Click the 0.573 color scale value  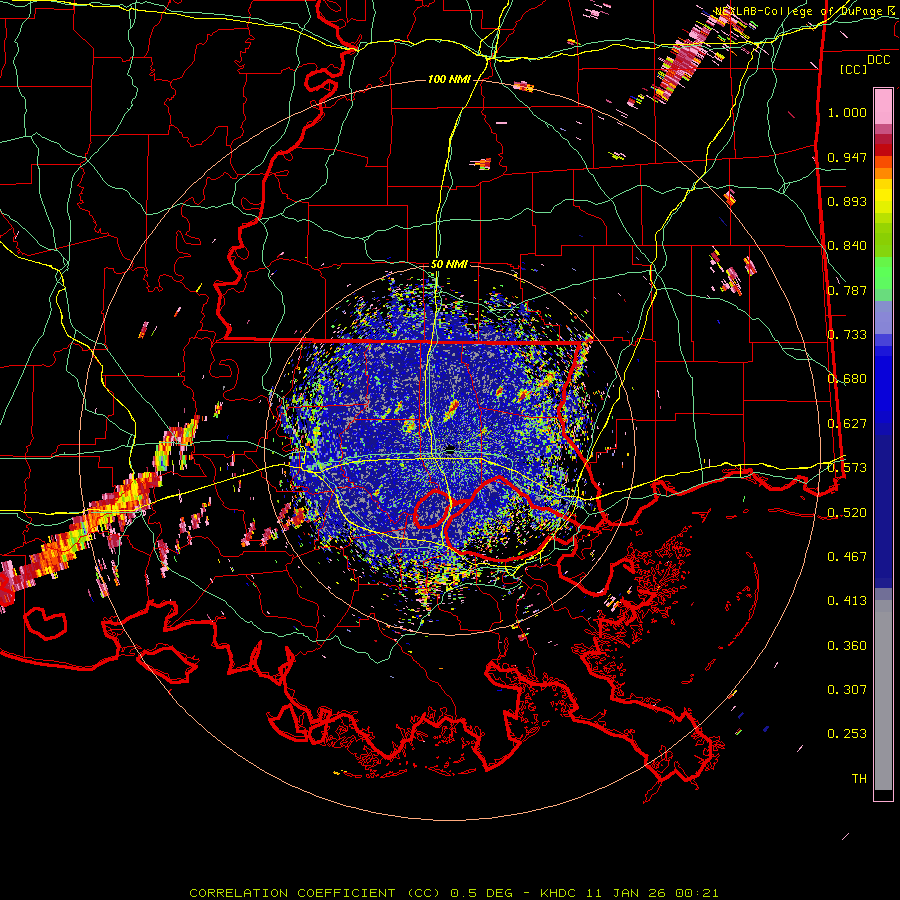(x=847, y=468)
